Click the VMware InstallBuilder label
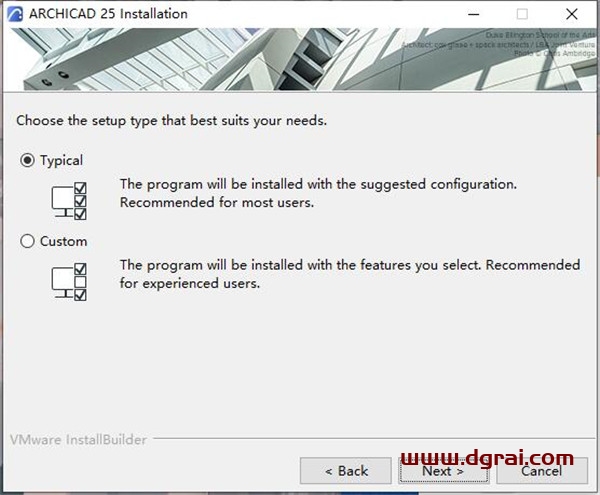 [78, 440]
